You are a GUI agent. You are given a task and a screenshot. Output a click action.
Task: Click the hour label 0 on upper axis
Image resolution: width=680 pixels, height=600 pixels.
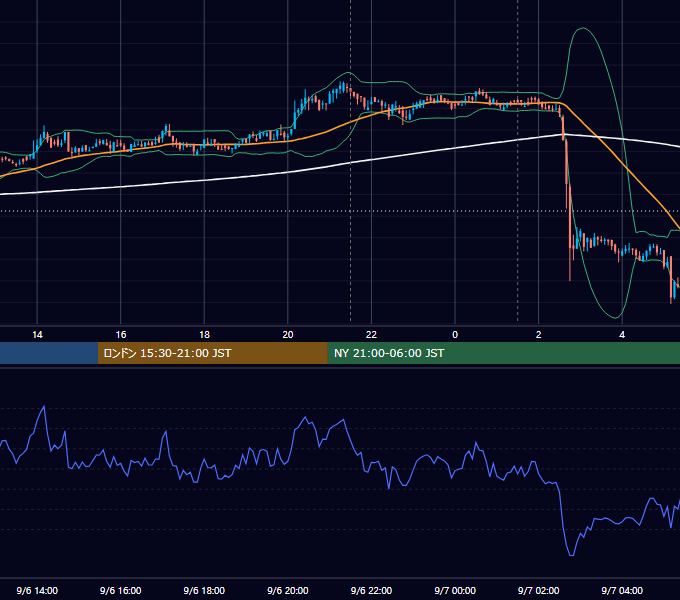[455, 335]
